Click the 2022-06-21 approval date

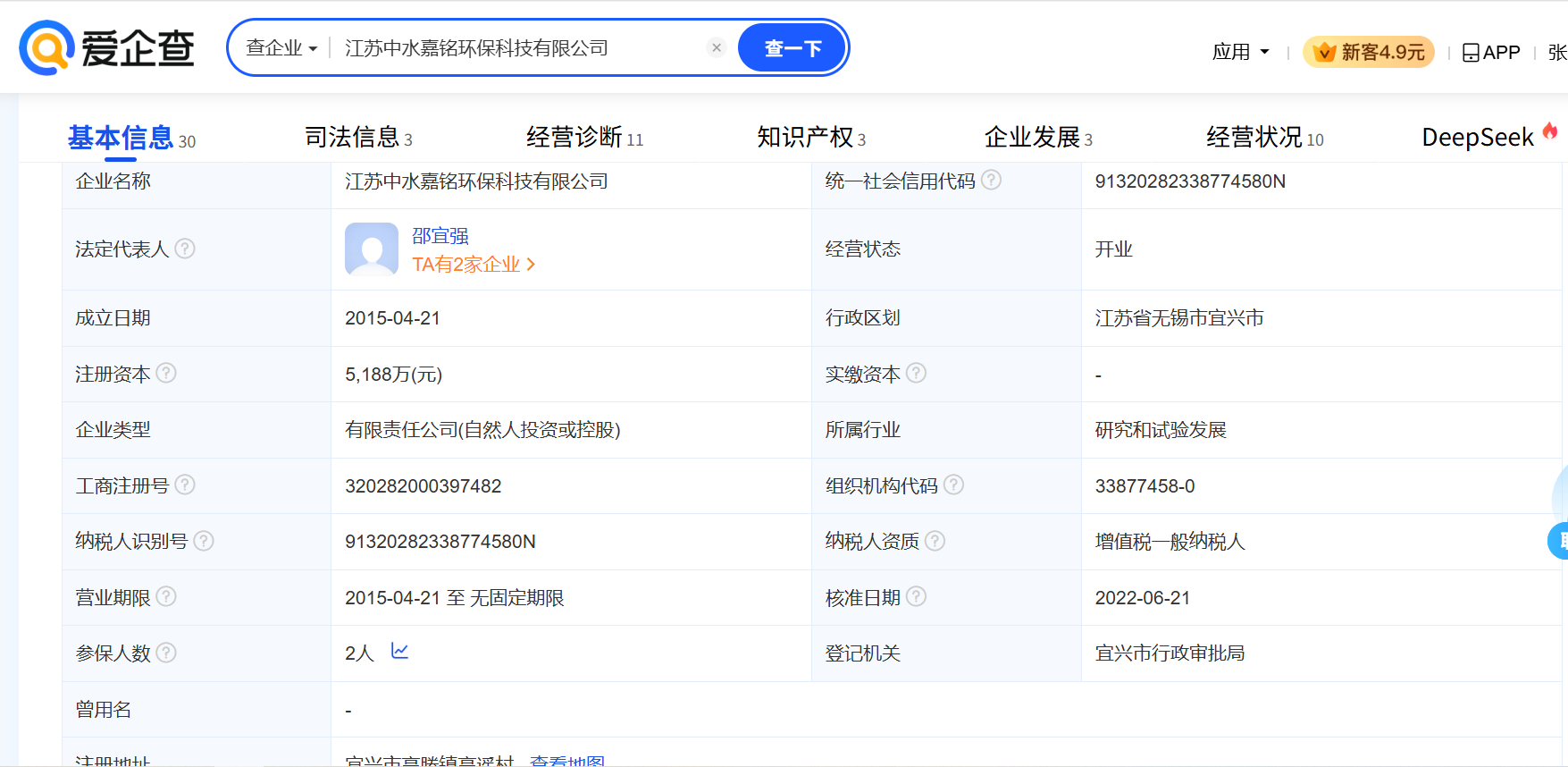(1143, 598)
